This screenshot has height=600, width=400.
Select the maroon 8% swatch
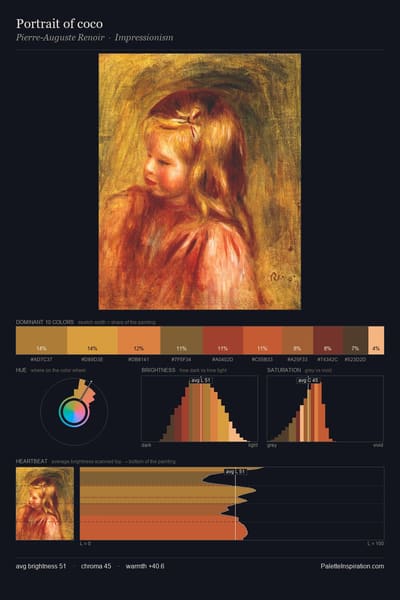pos(328,340)
